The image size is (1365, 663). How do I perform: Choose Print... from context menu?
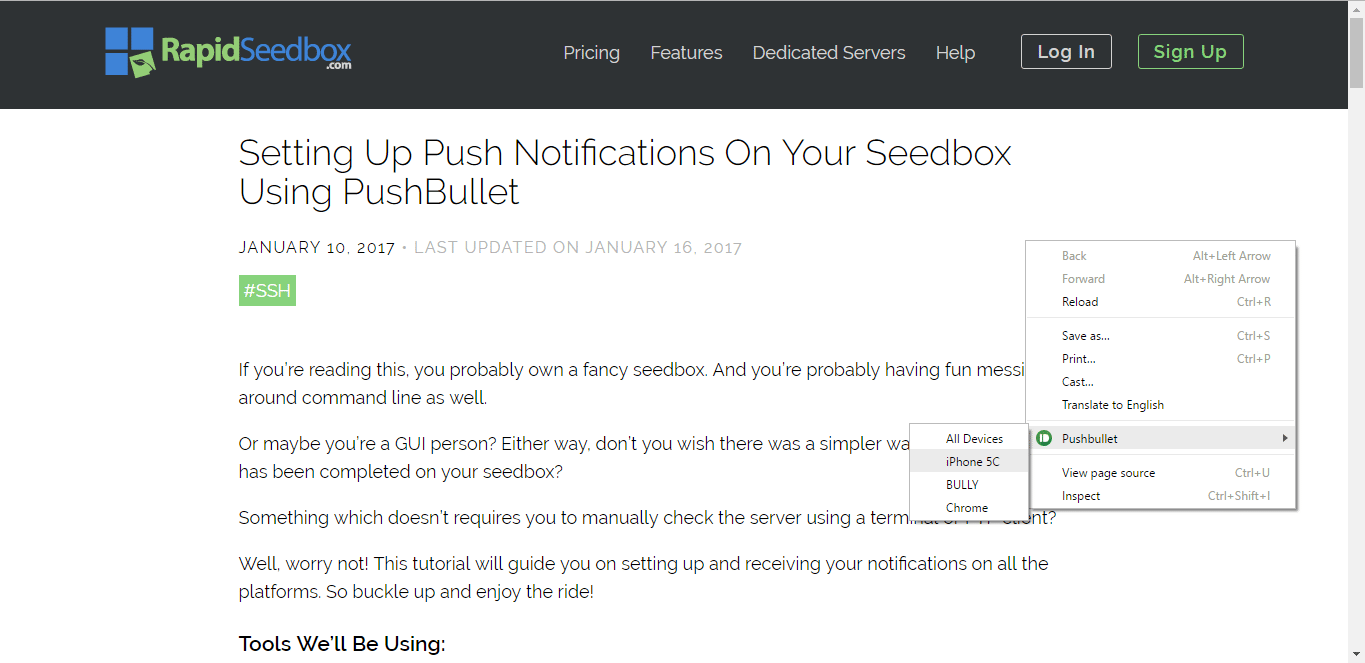click(1161, 359)
